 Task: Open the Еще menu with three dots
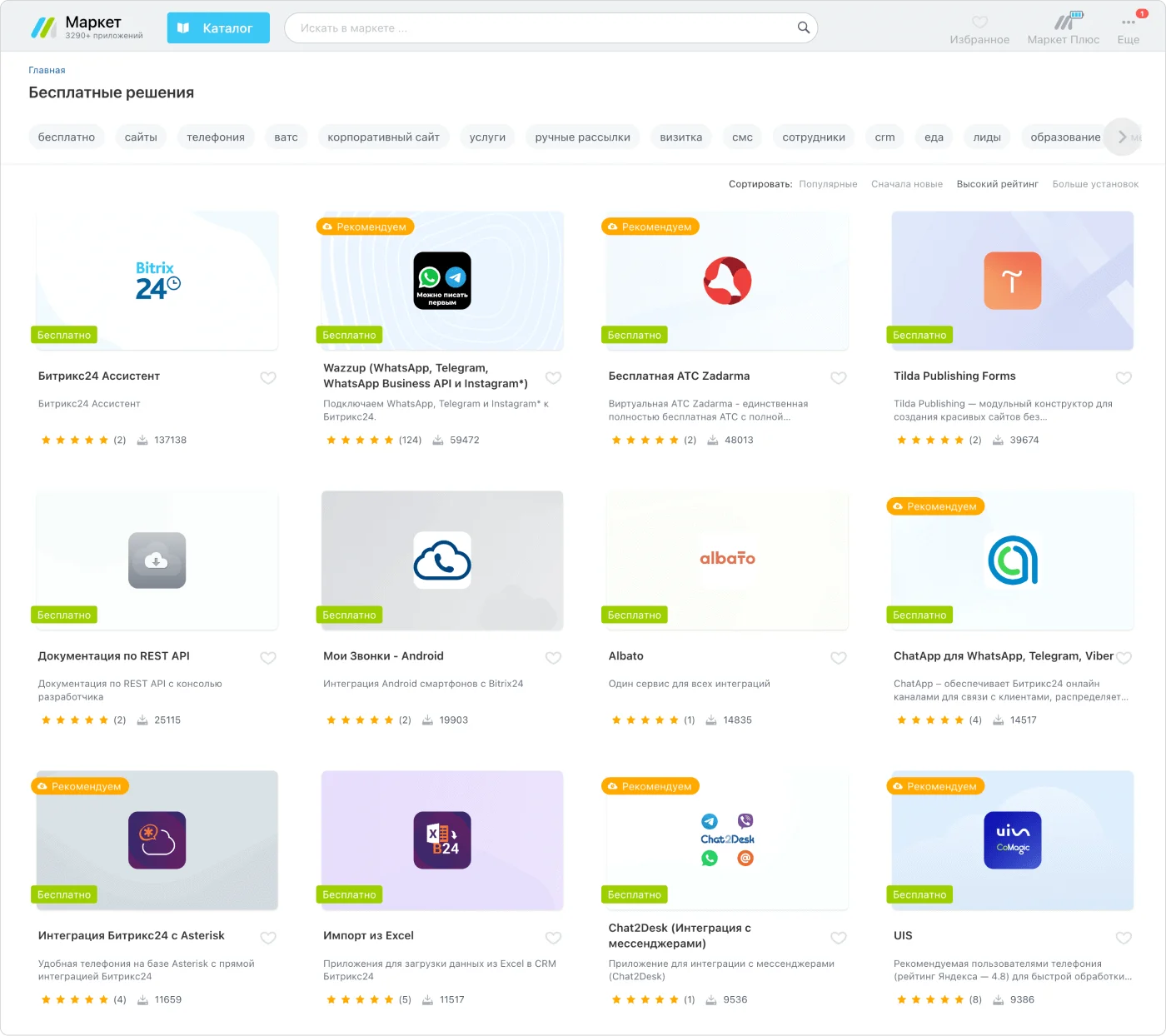(x=1128, y=29)
